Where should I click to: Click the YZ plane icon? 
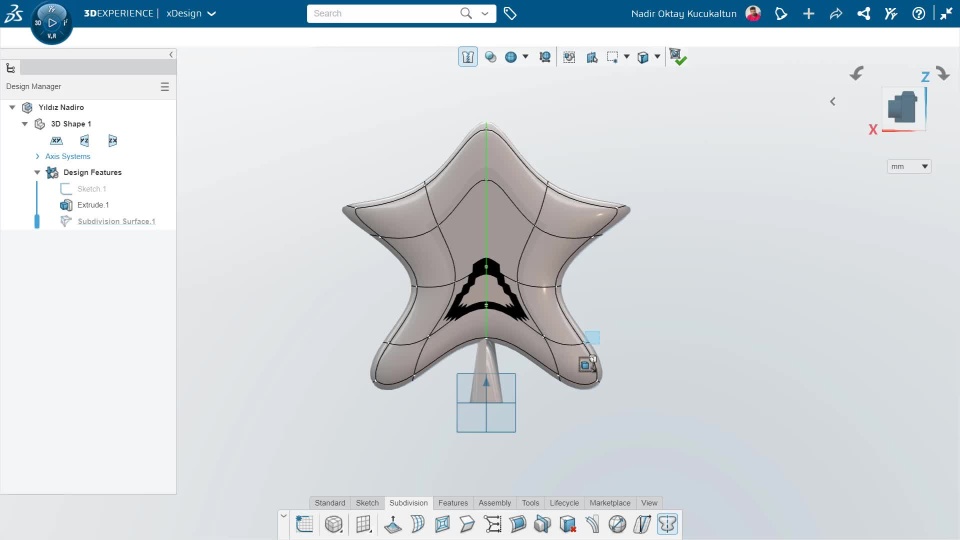84,141
